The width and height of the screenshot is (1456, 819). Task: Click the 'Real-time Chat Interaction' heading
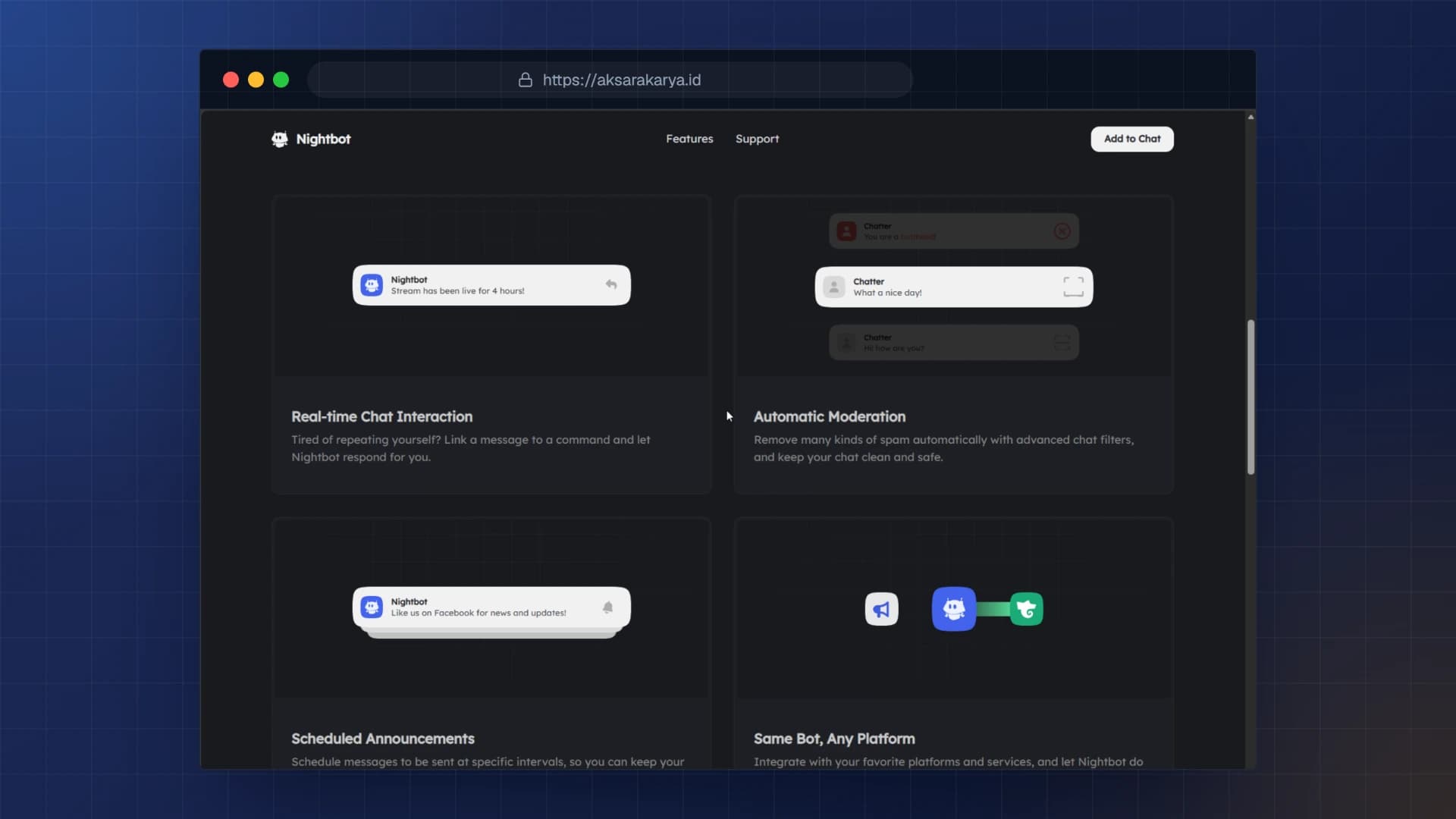tap(381, 416)
